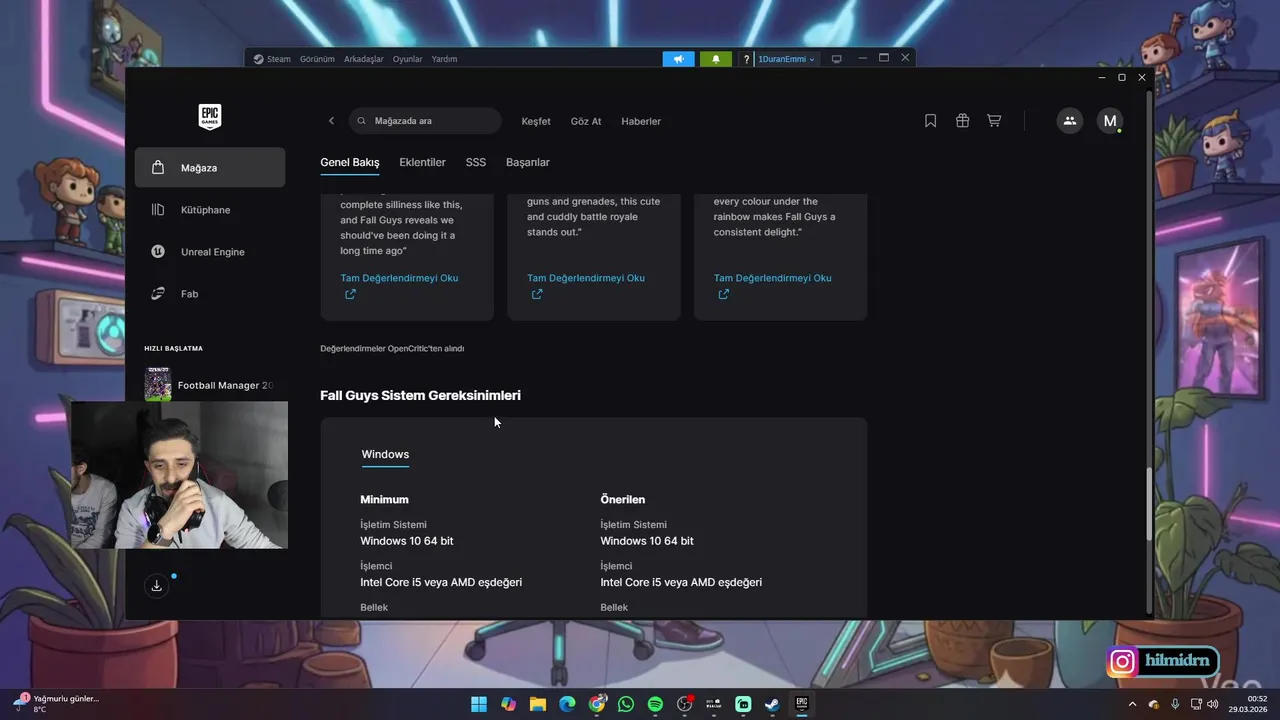The height and width of the screenshot is (720, 1280).
Task: Open Fab in the sidebar
Action: (x=210, y=294)
